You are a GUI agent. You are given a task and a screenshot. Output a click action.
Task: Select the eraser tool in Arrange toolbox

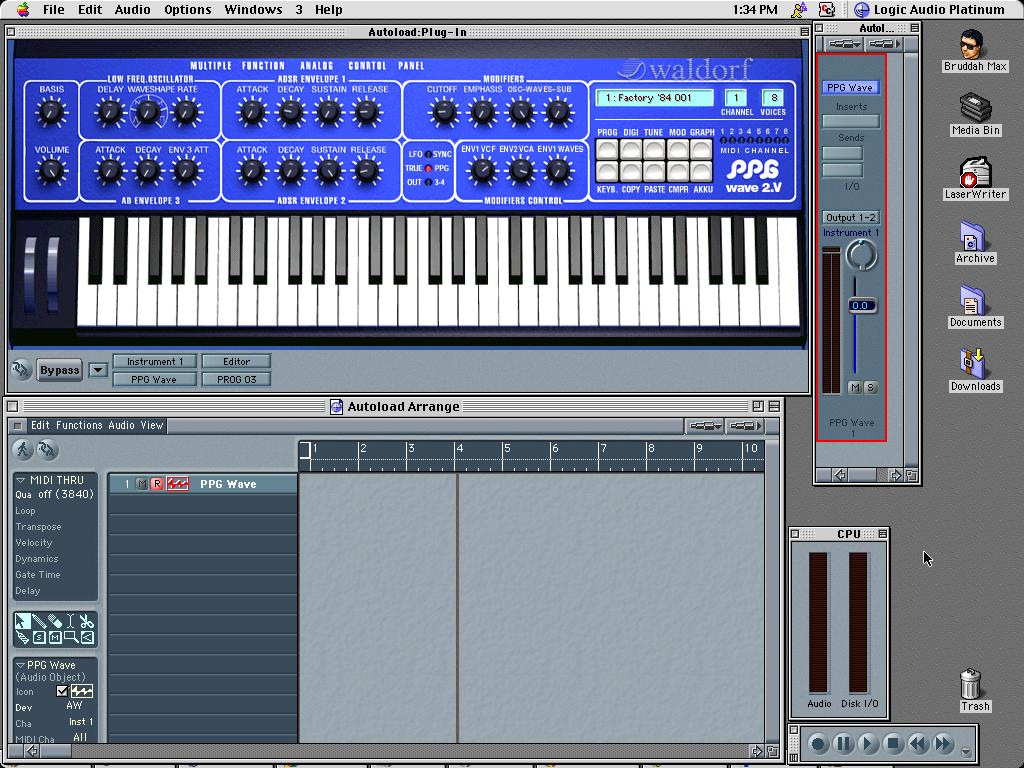pyautogui.click(x=55, y=621)
